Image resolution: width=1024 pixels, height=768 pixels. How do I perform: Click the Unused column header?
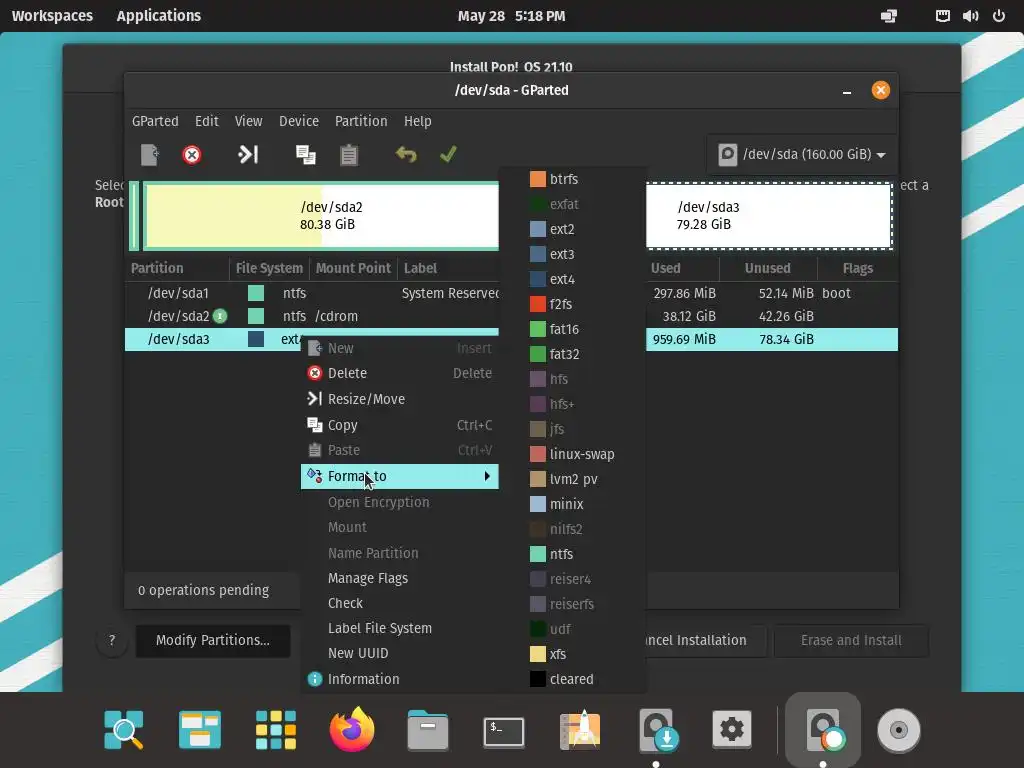click(x=767, y=268)
